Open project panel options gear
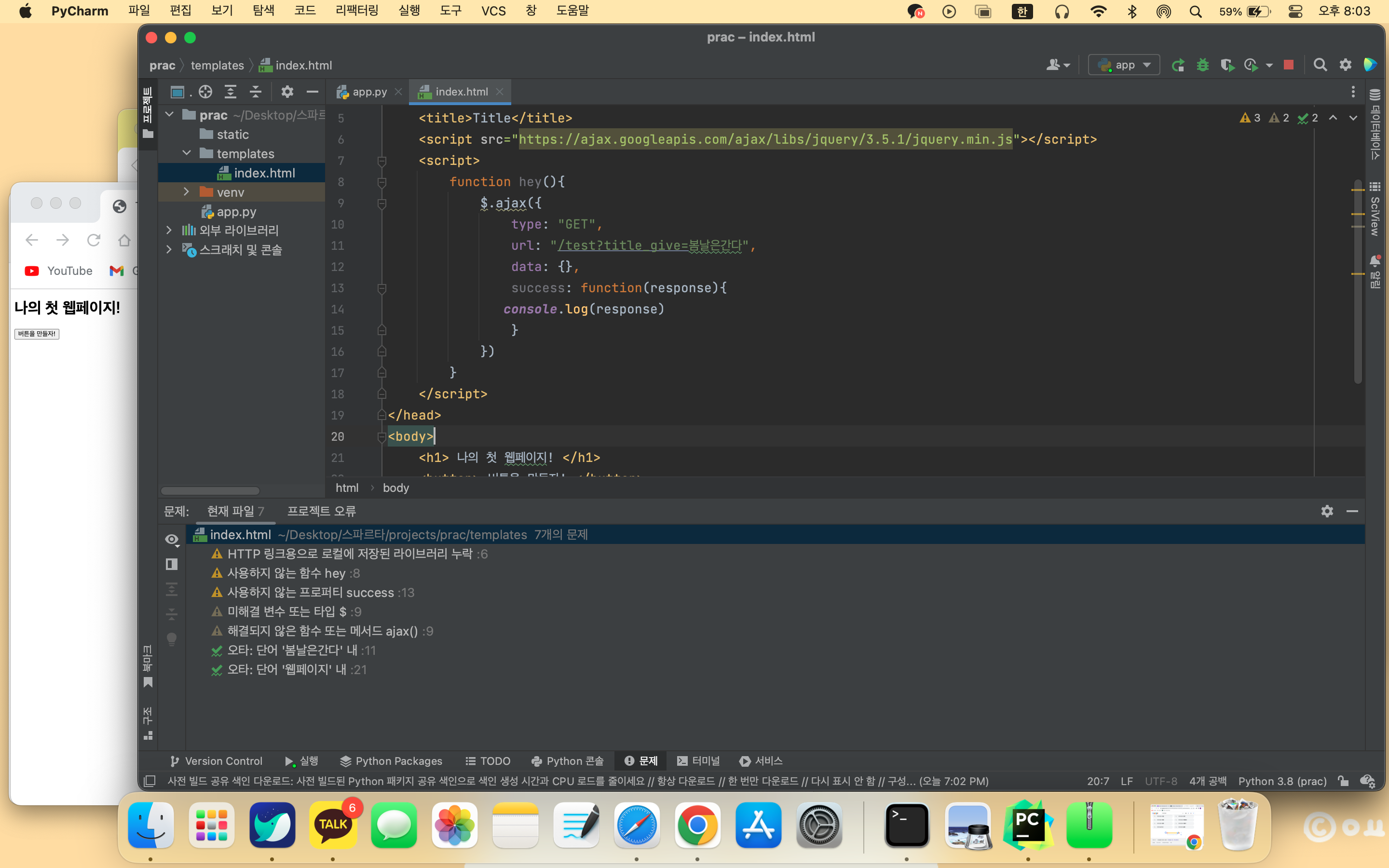Image resolution: width=1389 pixels, height=868 pixels. point(287,92)
